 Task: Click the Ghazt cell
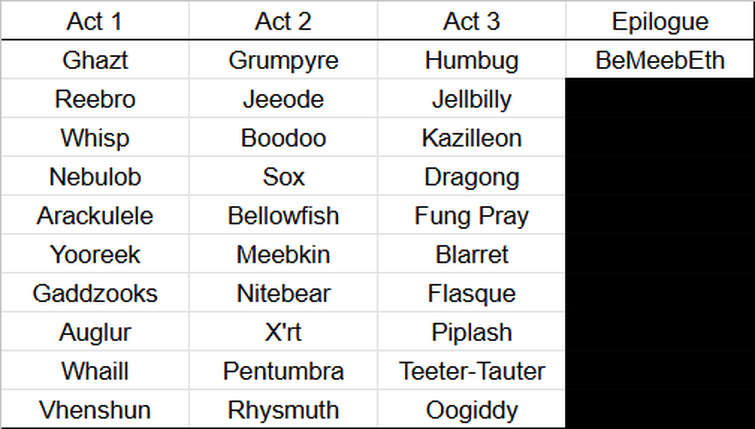point(95,60)
